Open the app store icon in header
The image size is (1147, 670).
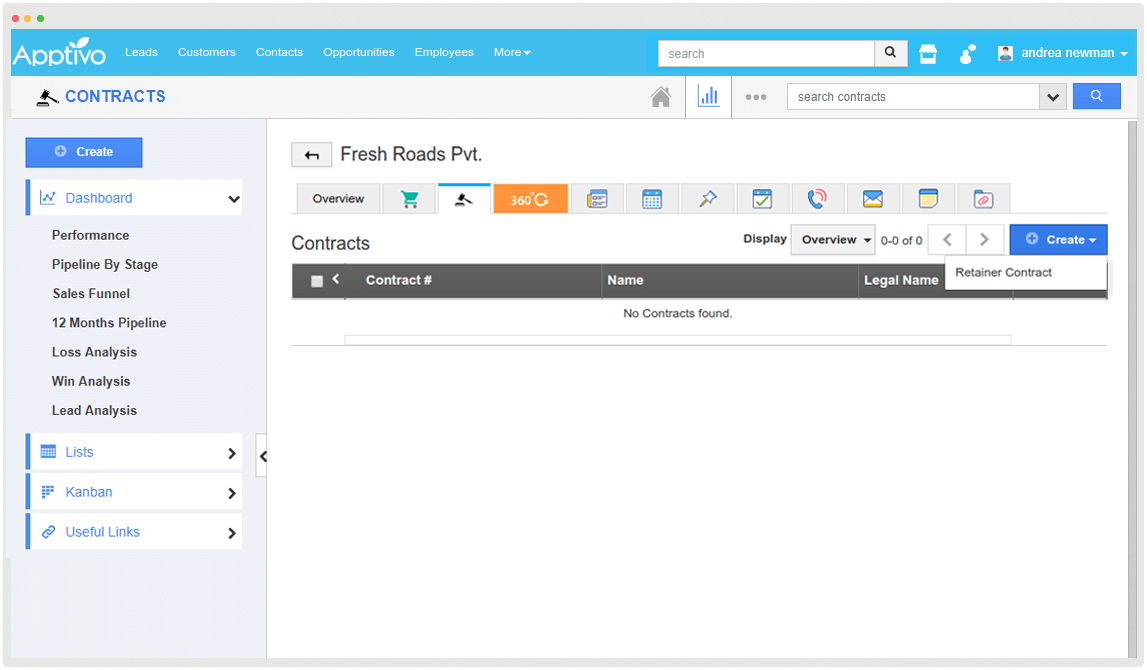click(x=928, y=54)
